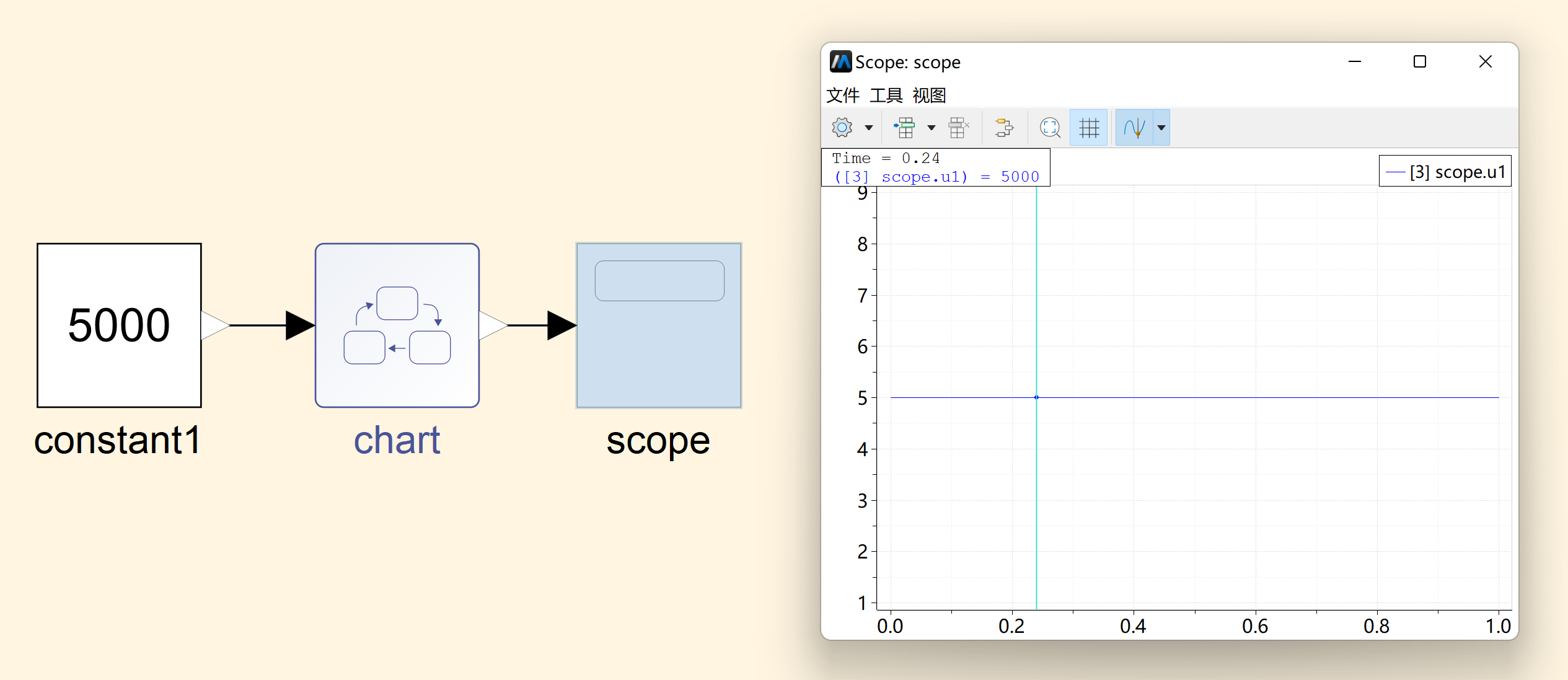Click the output port of chart block

[x=493, y=325]
